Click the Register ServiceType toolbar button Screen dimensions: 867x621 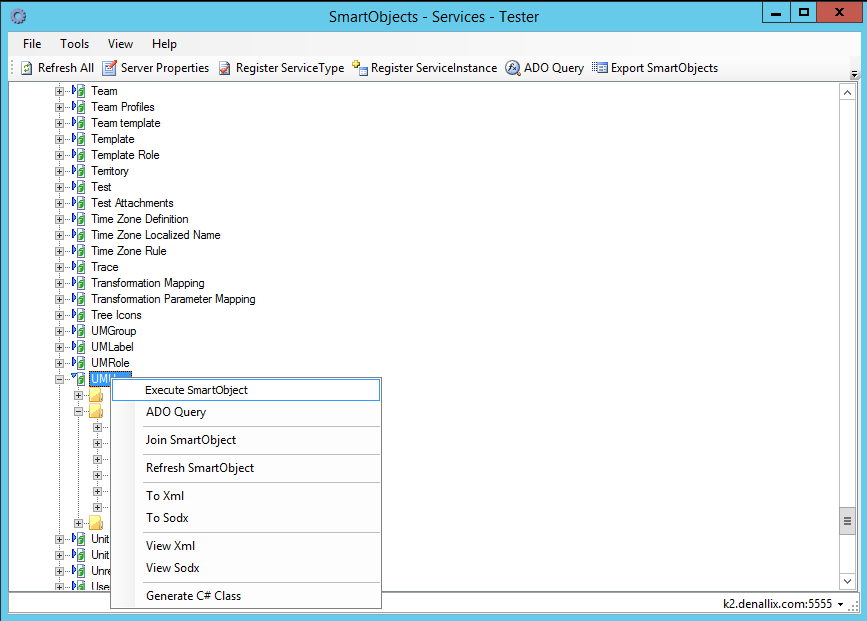coord(281,68)
